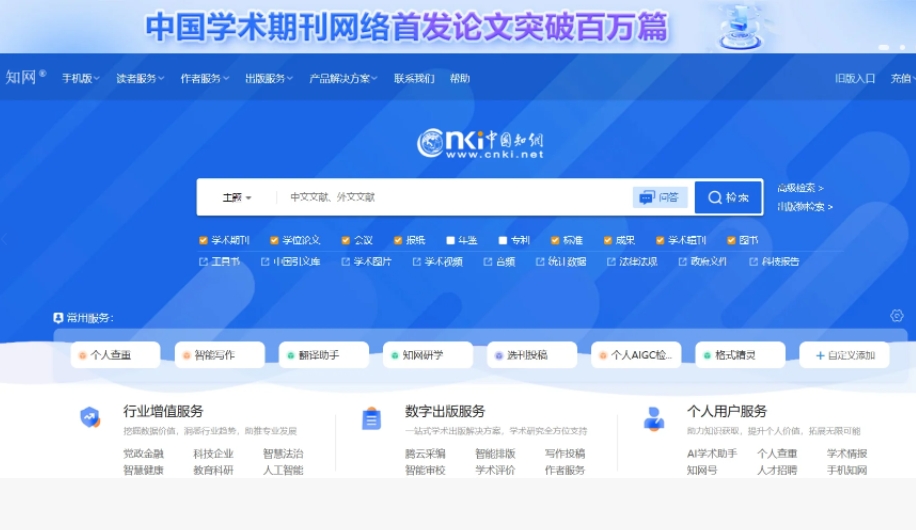Image resolution: width=916 pixels, height=530 pixels.
Task: Open 高级检索 link
Action: (800, 188)
